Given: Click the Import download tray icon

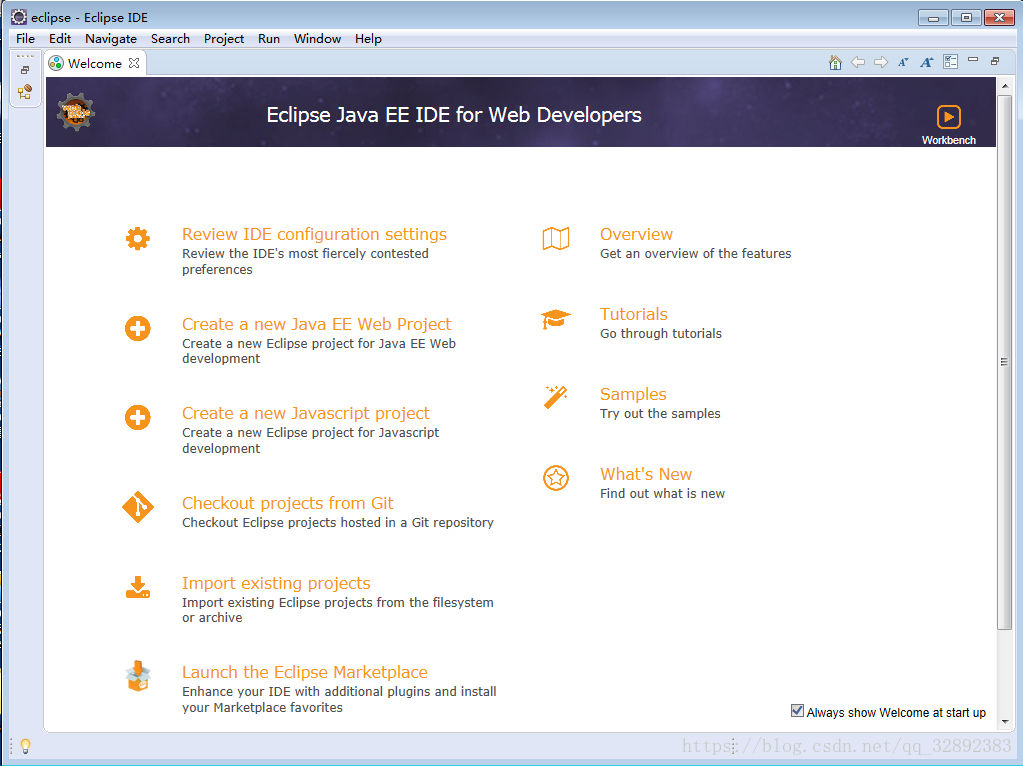Looking at the screenshot, I should pyautogui.click(x=138, y=587).
